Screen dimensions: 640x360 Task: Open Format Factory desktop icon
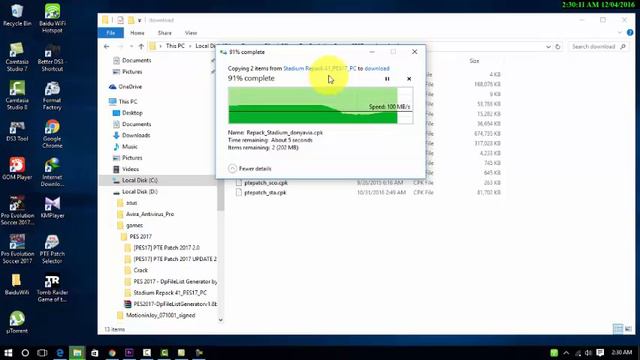point(52,95)
